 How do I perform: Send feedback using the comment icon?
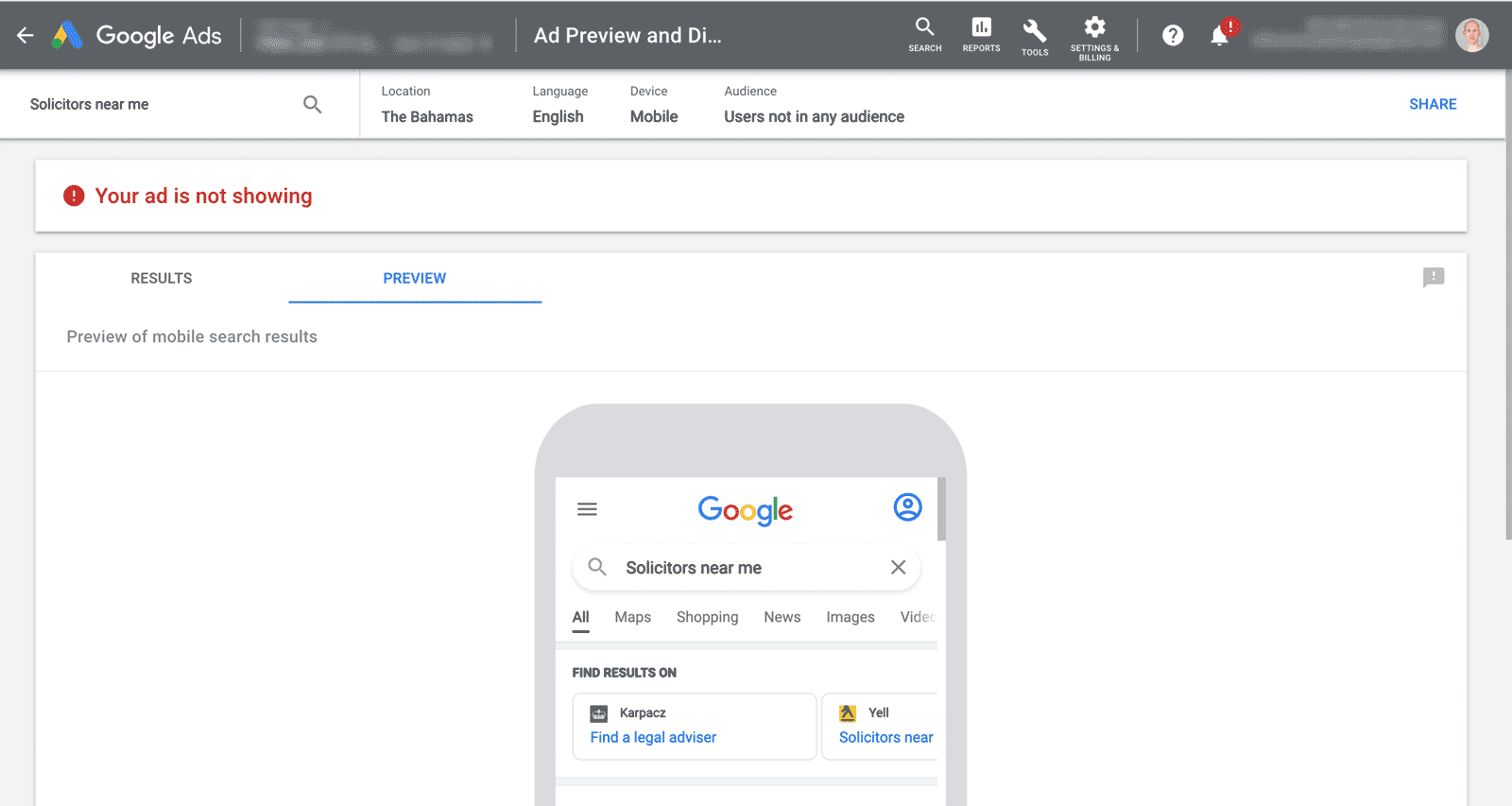click(x=1434, y=277)
